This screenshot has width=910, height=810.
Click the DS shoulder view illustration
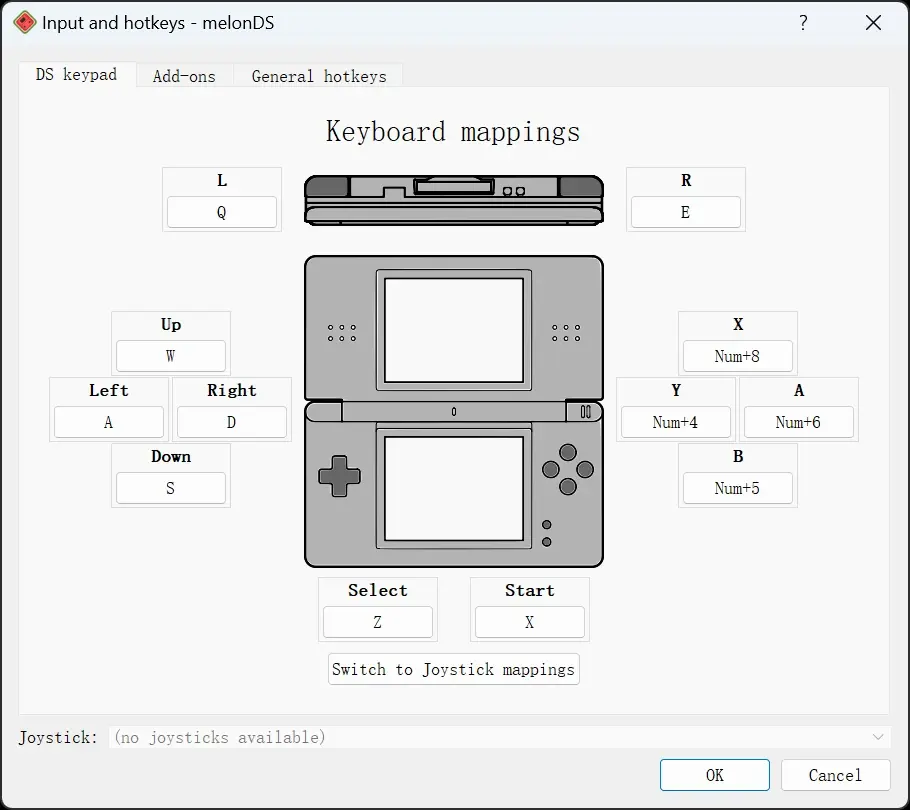(x=454, y=200)
